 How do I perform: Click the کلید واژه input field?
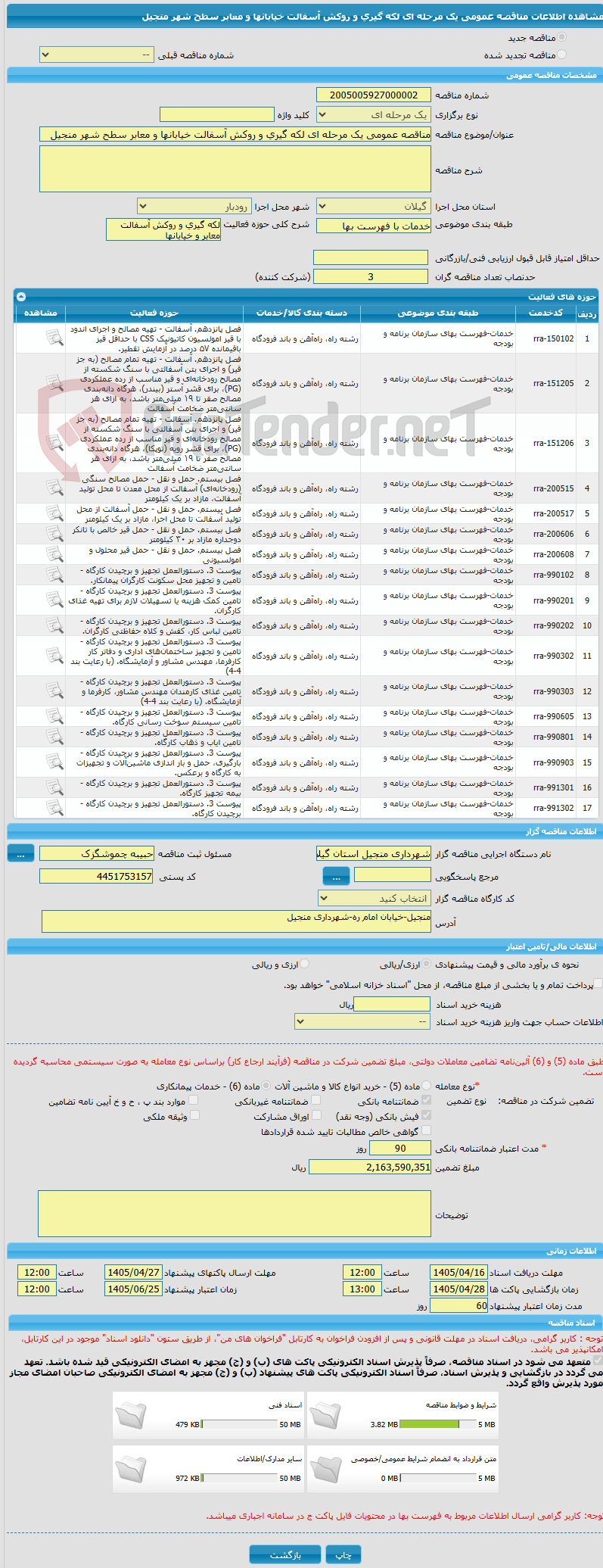(217, 114)
